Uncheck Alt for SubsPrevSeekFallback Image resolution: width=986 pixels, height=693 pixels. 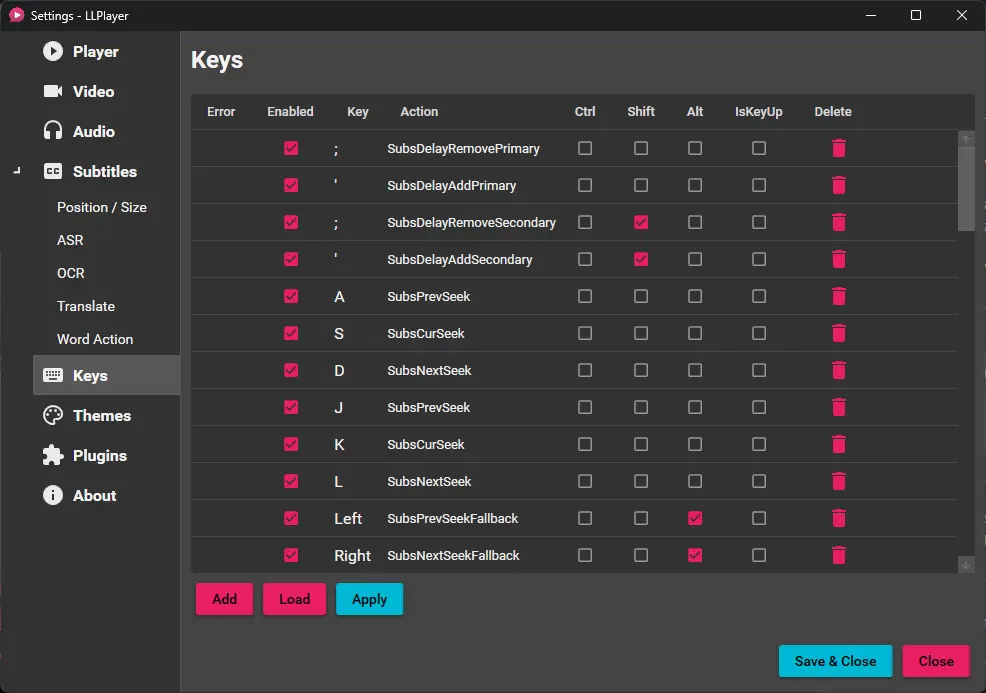click(x=695, y=518)
